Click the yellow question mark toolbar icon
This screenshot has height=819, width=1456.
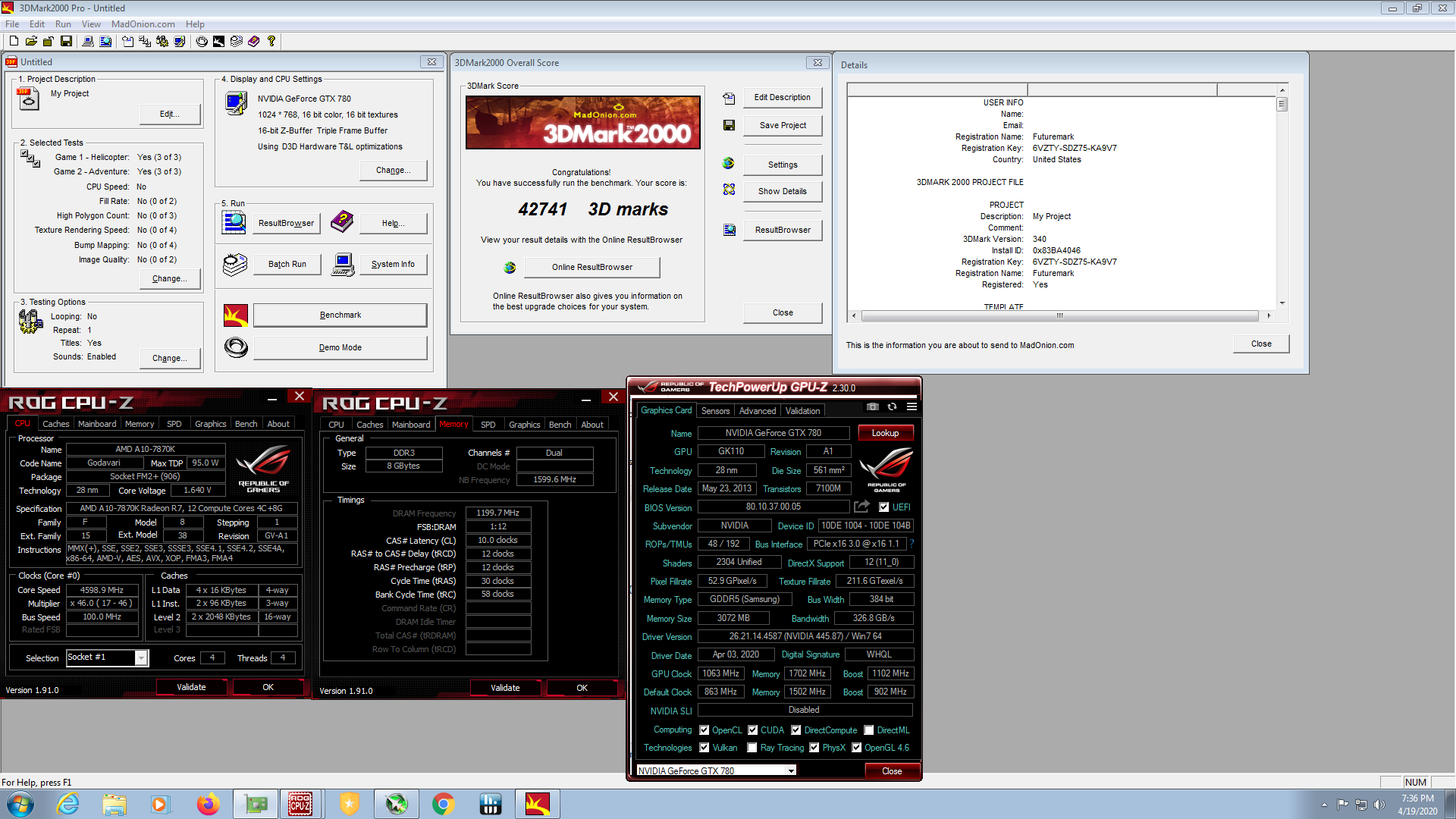click(x=271, y=41)
